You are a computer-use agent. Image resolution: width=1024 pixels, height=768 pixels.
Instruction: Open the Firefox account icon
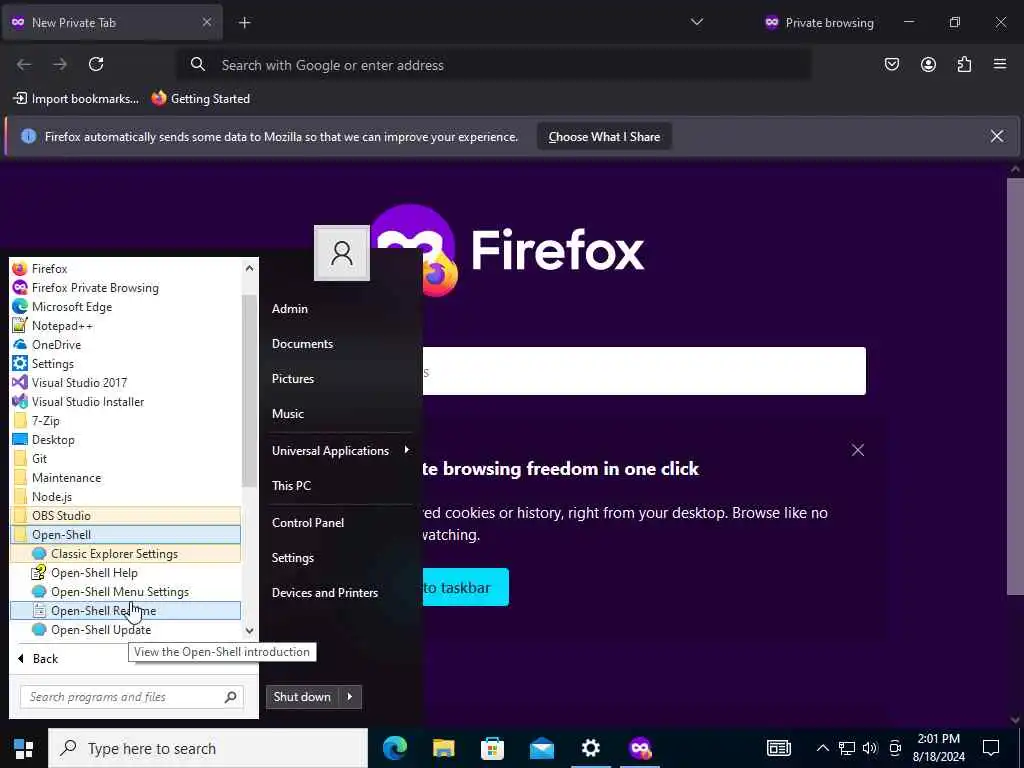coord(928,64)
